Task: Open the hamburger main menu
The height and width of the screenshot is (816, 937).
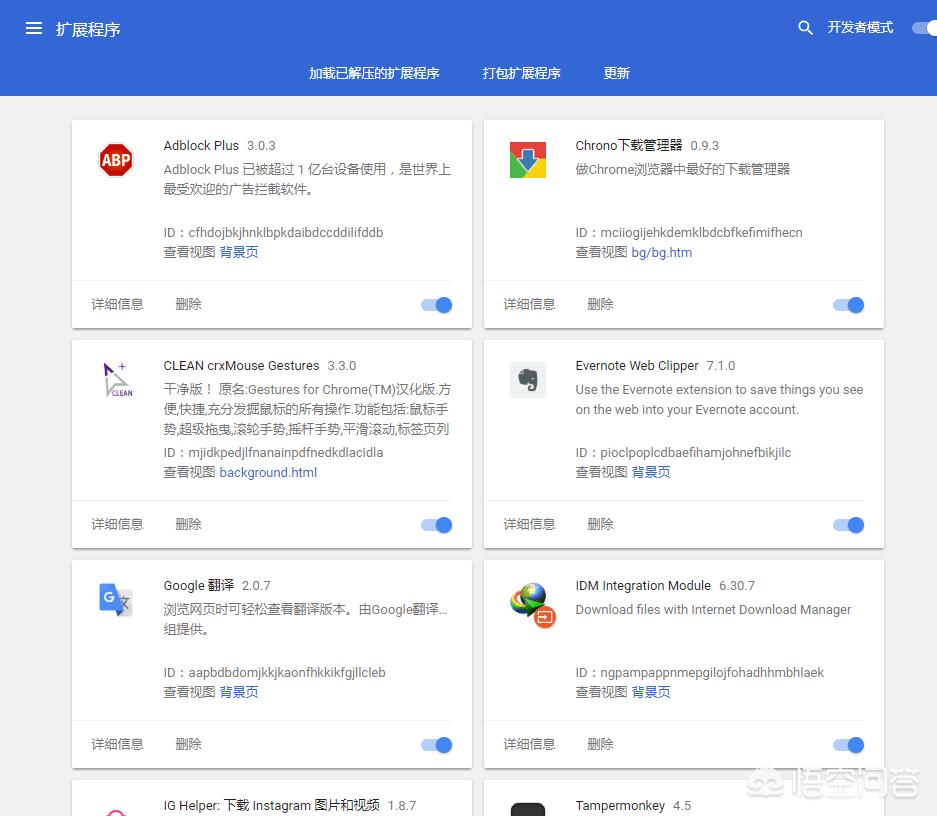Action: [x=34, y=29]
